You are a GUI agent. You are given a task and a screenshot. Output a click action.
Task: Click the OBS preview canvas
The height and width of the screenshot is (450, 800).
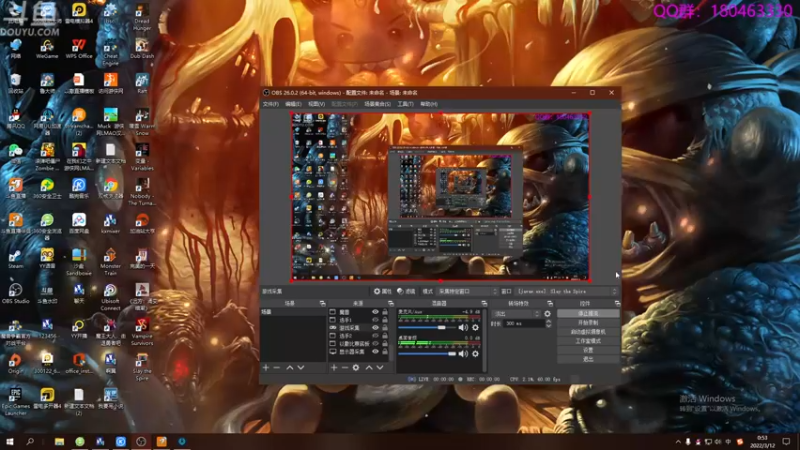[x=440, y=196]
